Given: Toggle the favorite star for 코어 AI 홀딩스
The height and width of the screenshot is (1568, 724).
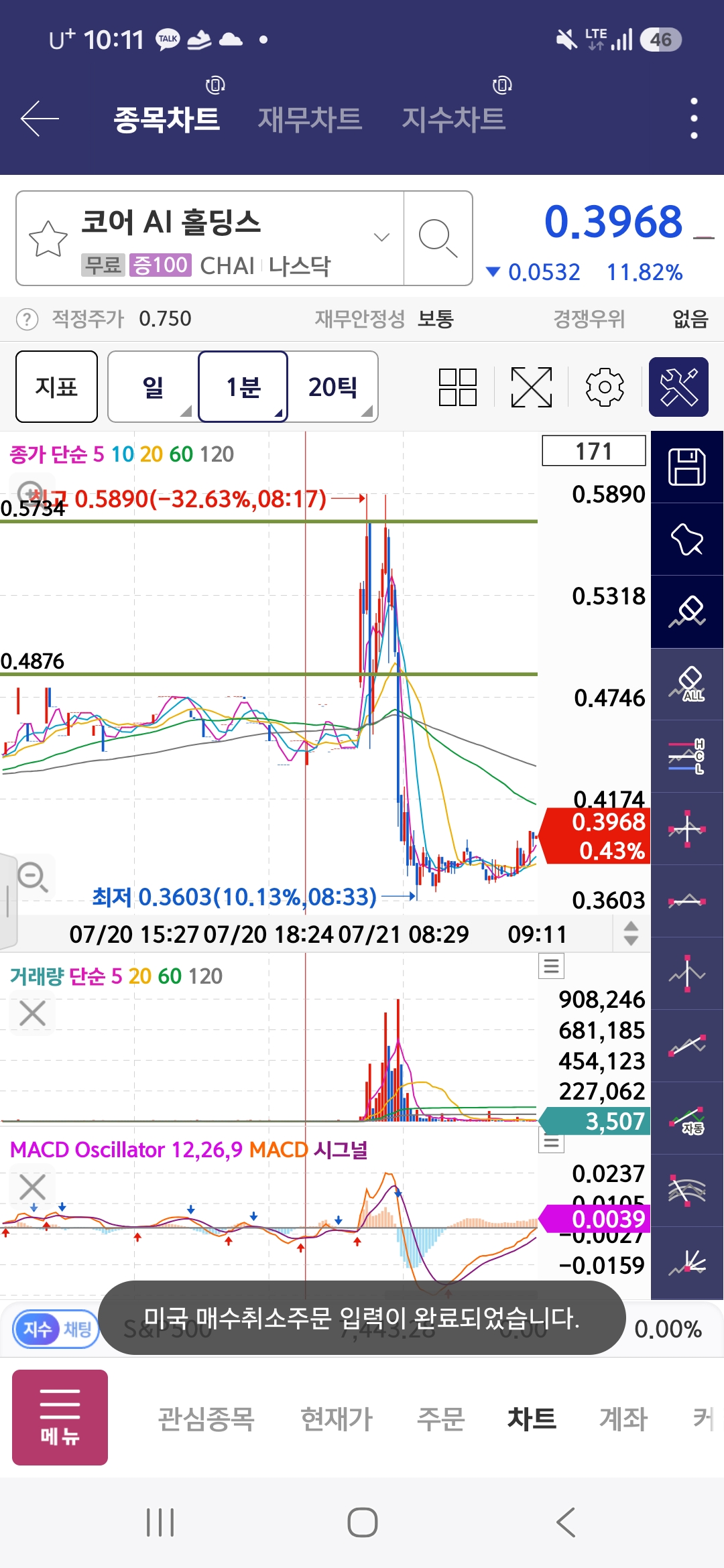Looking at the screenshot, I should [x=48, y=239].
